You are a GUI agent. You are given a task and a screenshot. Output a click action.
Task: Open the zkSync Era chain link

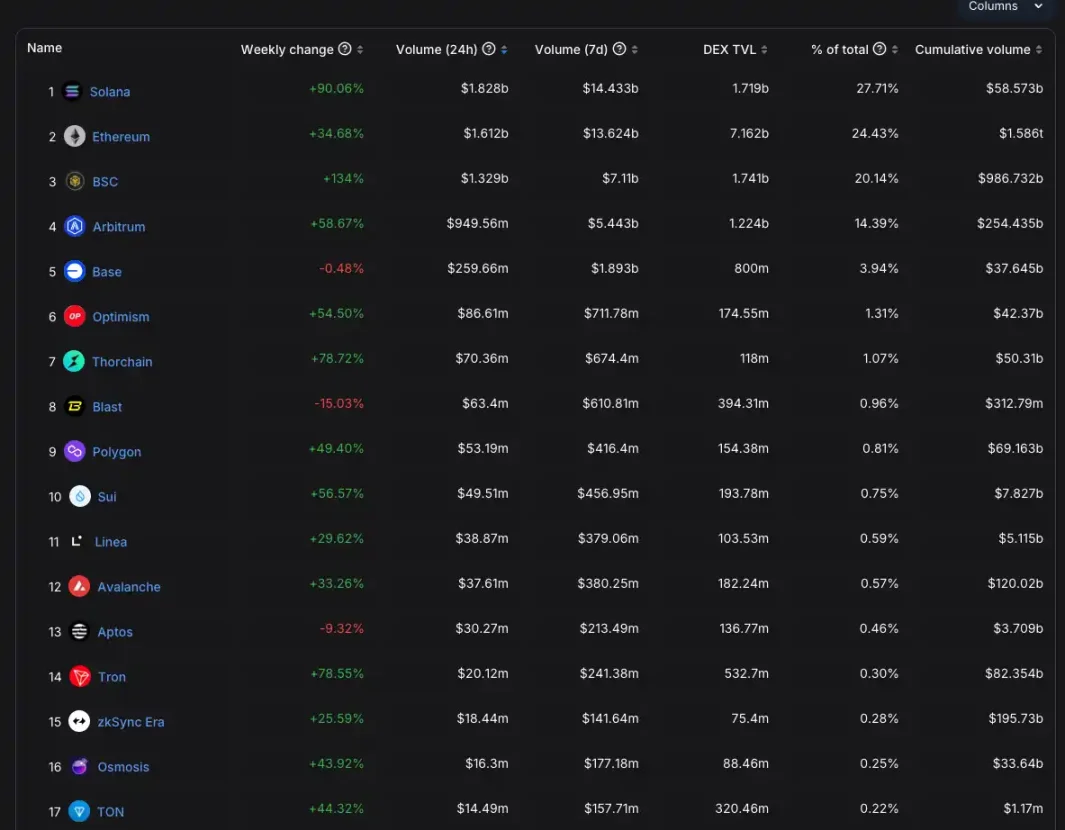pos(130,722)
